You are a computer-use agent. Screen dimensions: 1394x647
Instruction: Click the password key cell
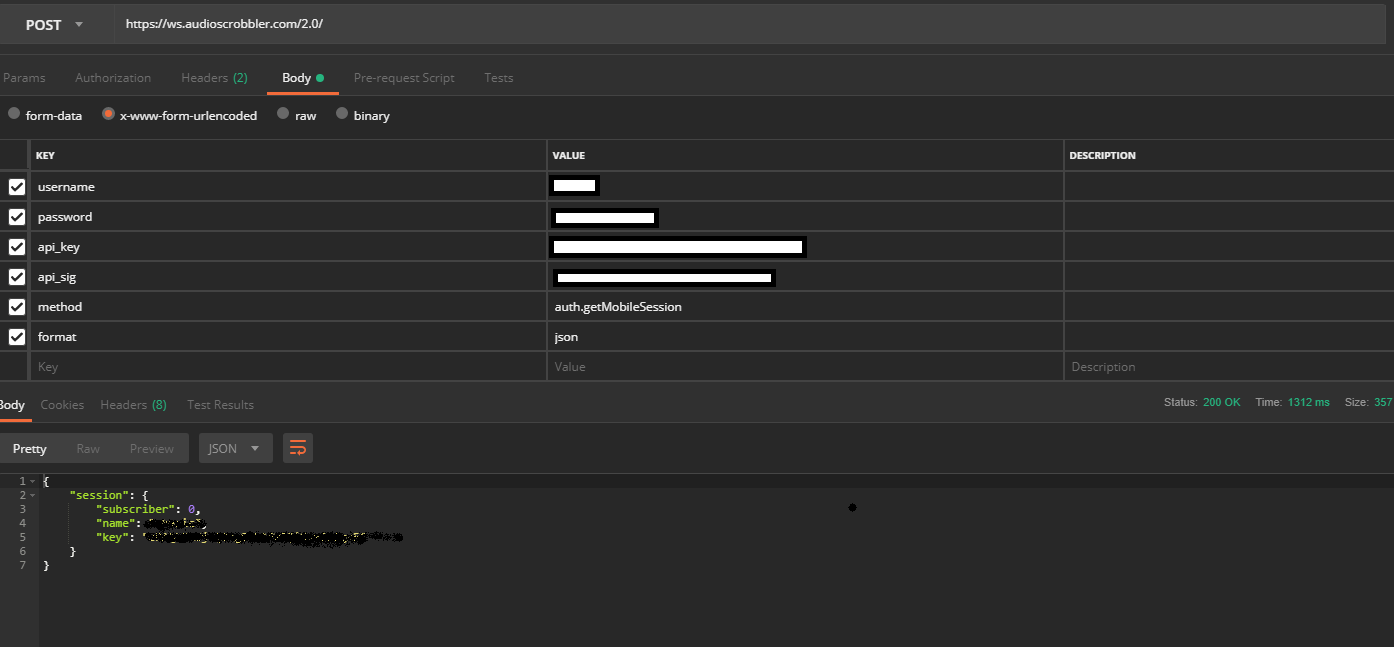coord(288,217)
